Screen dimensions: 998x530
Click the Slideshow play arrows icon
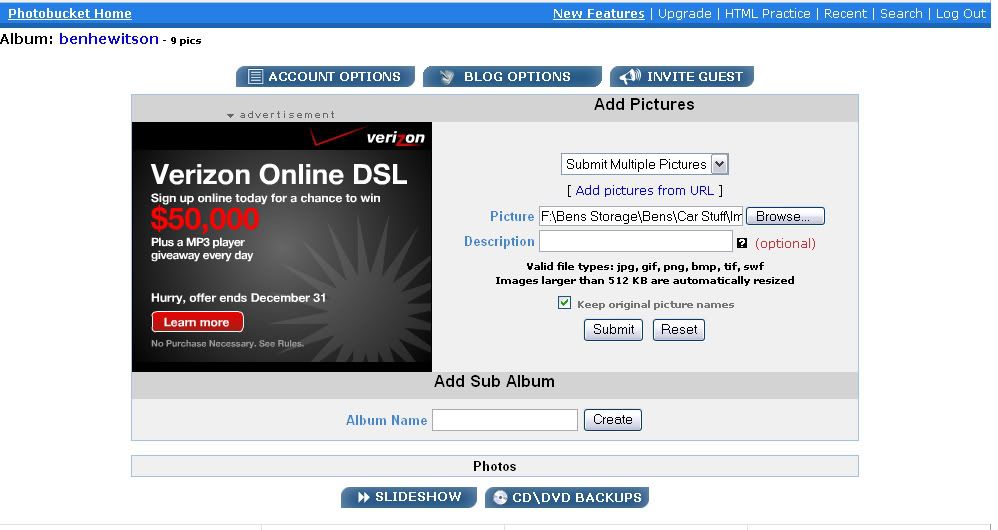363,497
